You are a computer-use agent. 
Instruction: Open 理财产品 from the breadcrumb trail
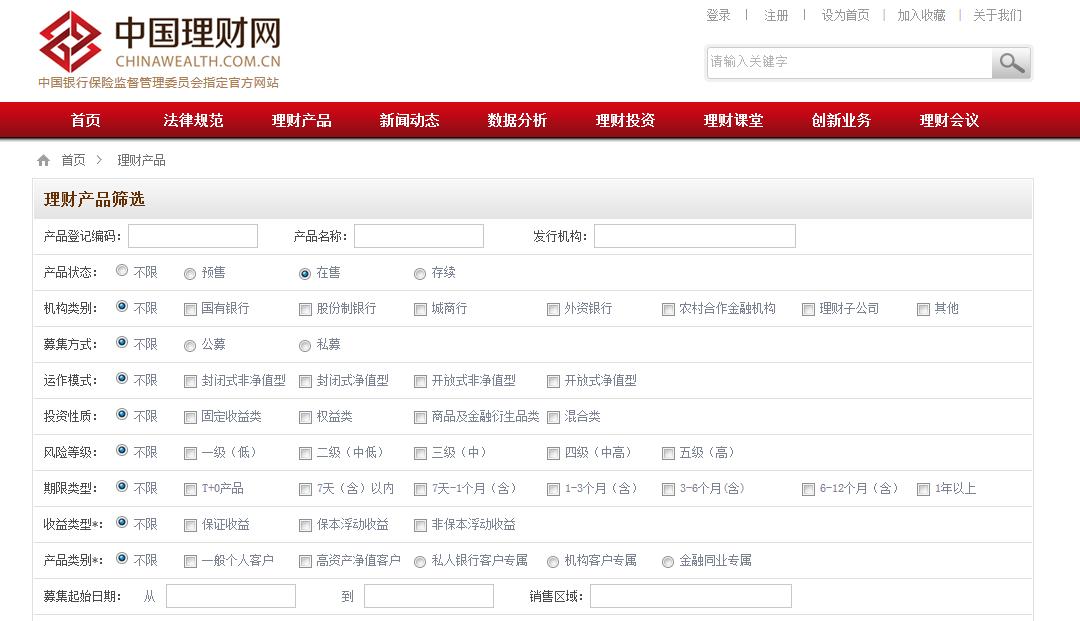140,159
